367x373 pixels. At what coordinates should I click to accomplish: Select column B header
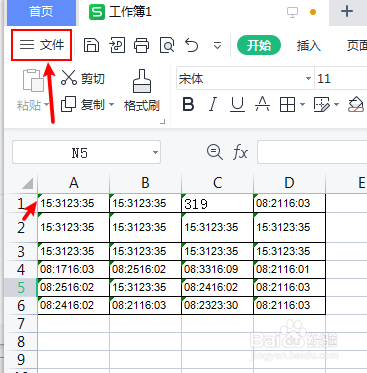pyautogui.click(x=145, y=183)
